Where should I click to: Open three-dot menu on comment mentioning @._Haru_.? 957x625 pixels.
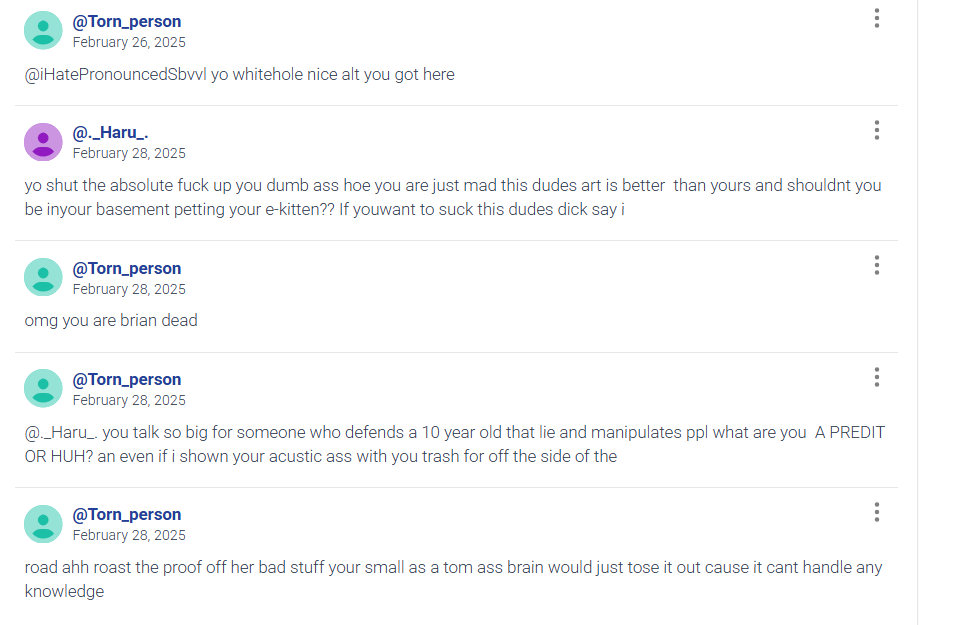tap(876, 377)
